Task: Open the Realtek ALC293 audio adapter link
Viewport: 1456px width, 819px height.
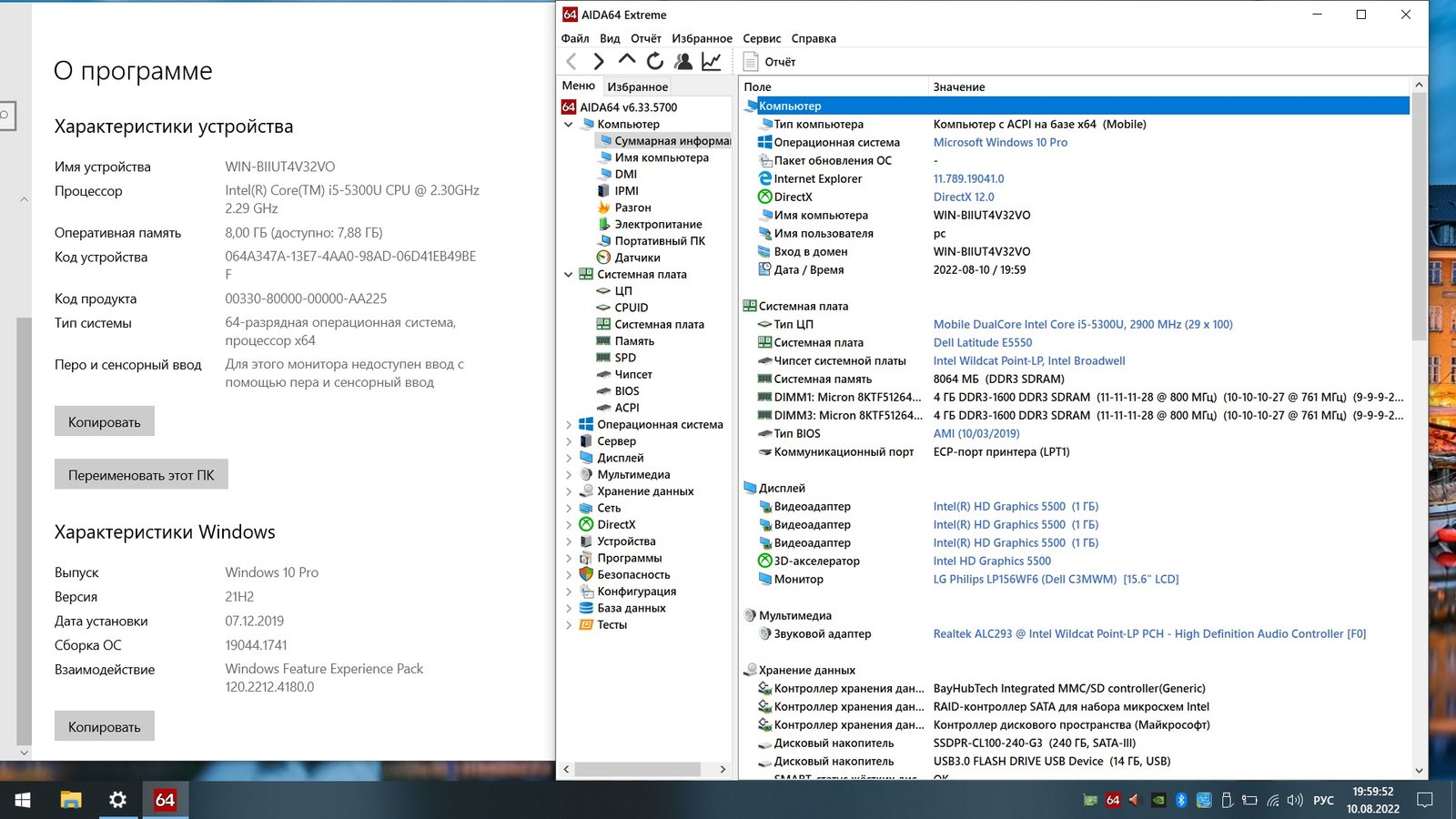Action: (1149, 634)
